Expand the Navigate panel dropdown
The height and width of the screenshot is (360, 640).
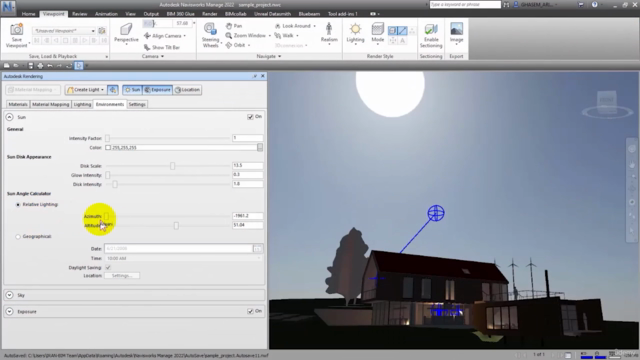tap(280, 56)
